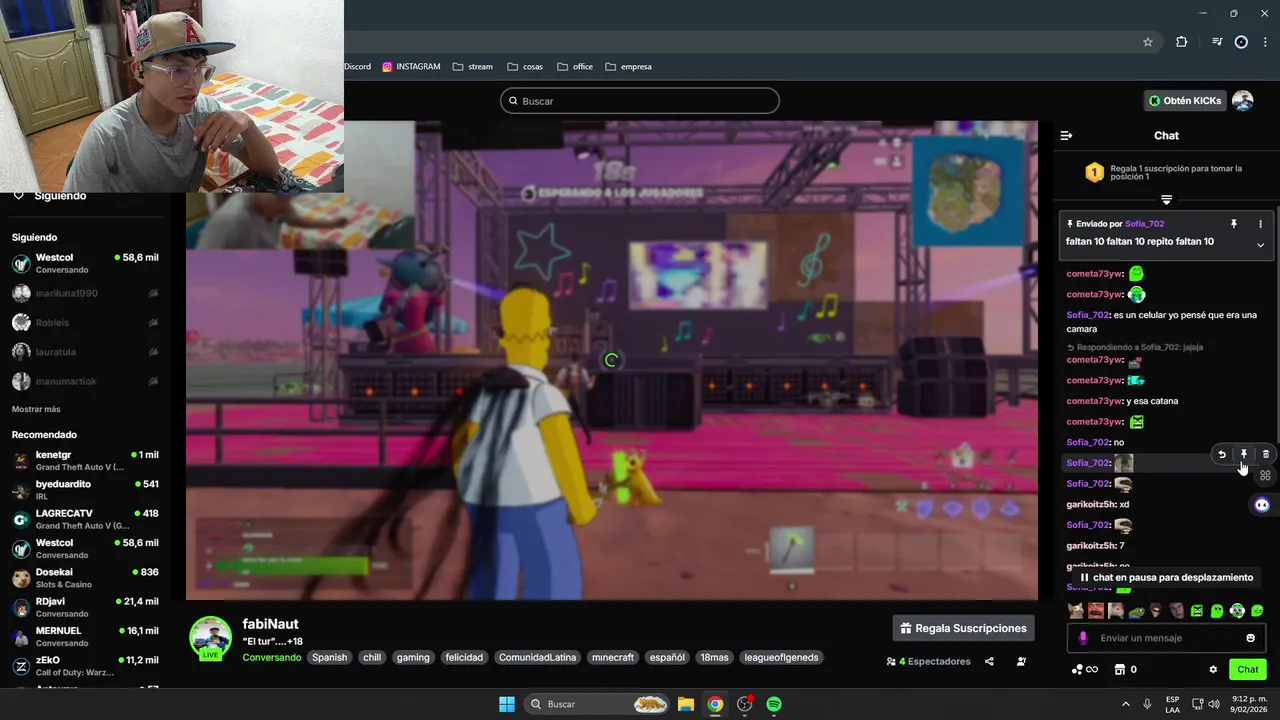Screen dimensions: 1280x720
Task: Open fabiNaut channel name link
Action: 270,624
